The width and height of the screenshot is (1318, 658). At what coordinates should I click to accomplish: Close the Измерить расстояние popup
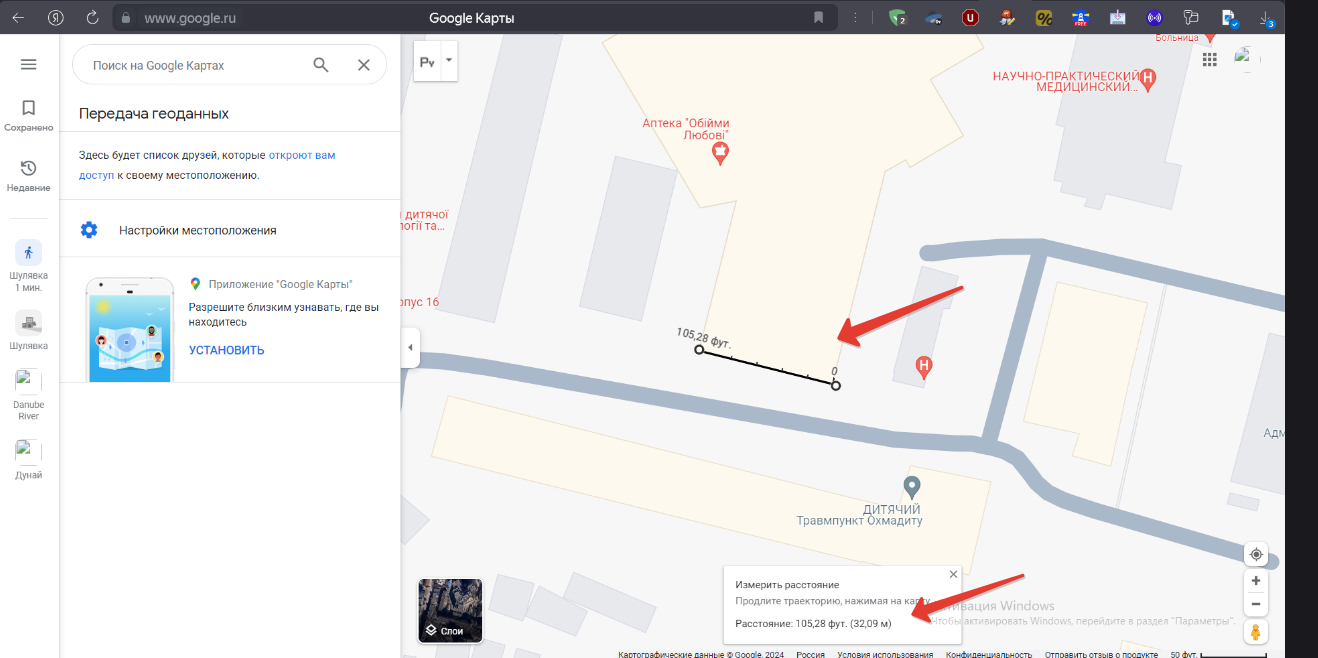(953, 575)
